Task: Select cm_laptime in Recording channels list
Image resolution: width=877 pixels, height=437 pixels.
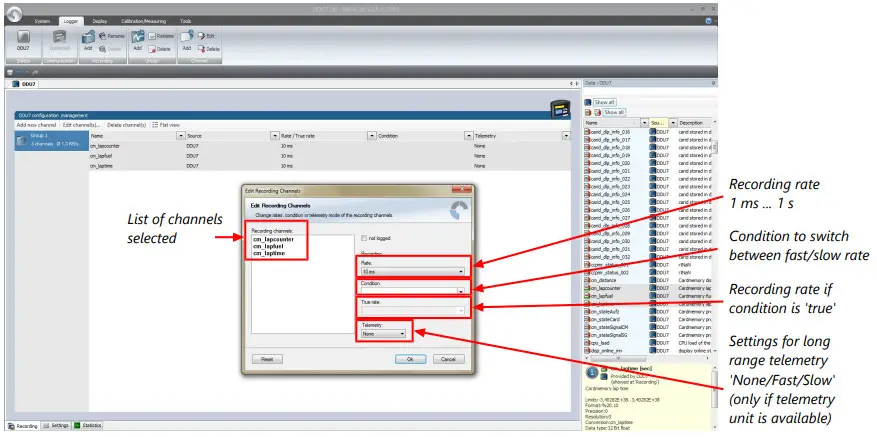Action: [x=269, y=253]
